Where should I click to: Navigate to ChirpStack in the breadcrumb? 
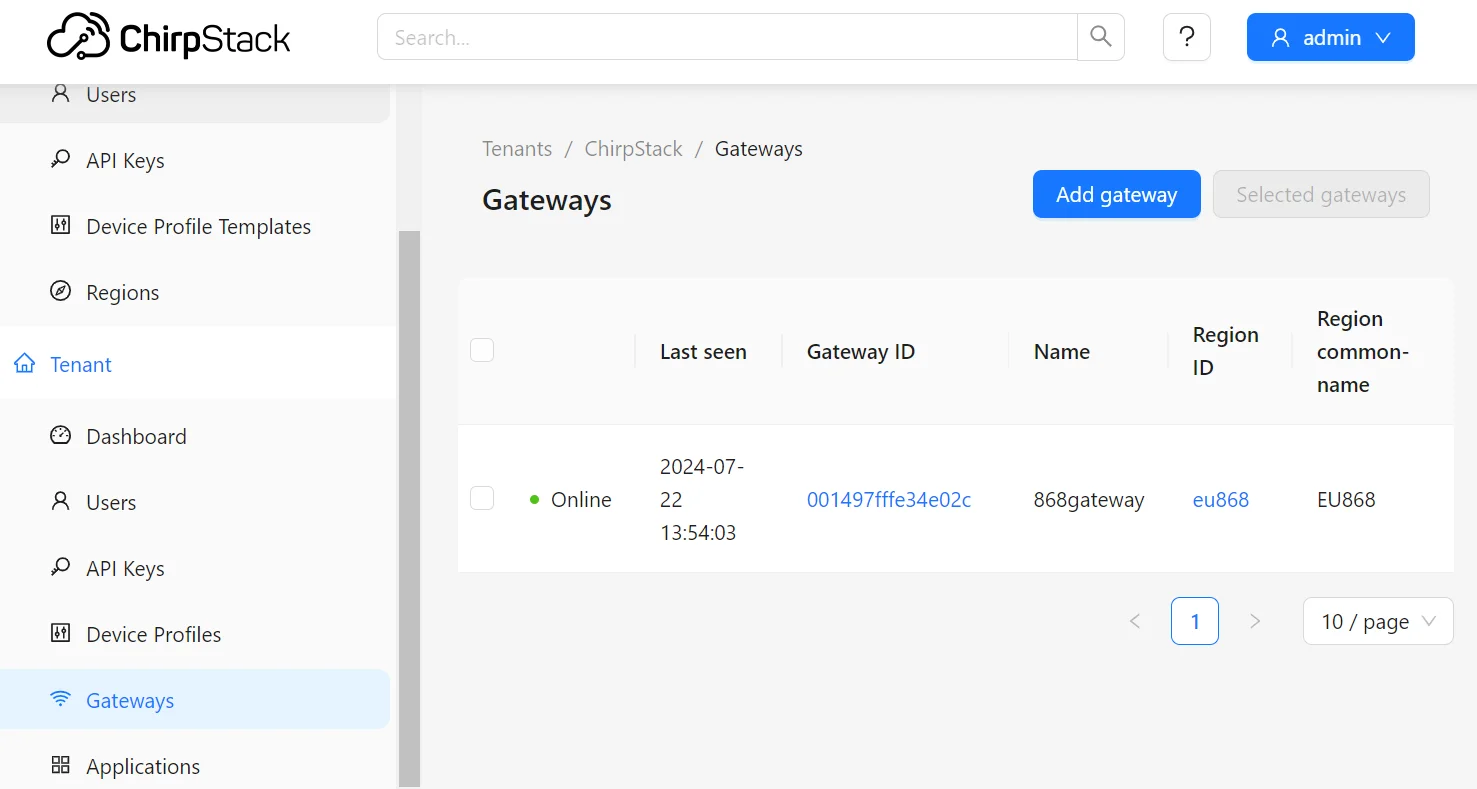(x=632, y=148)
